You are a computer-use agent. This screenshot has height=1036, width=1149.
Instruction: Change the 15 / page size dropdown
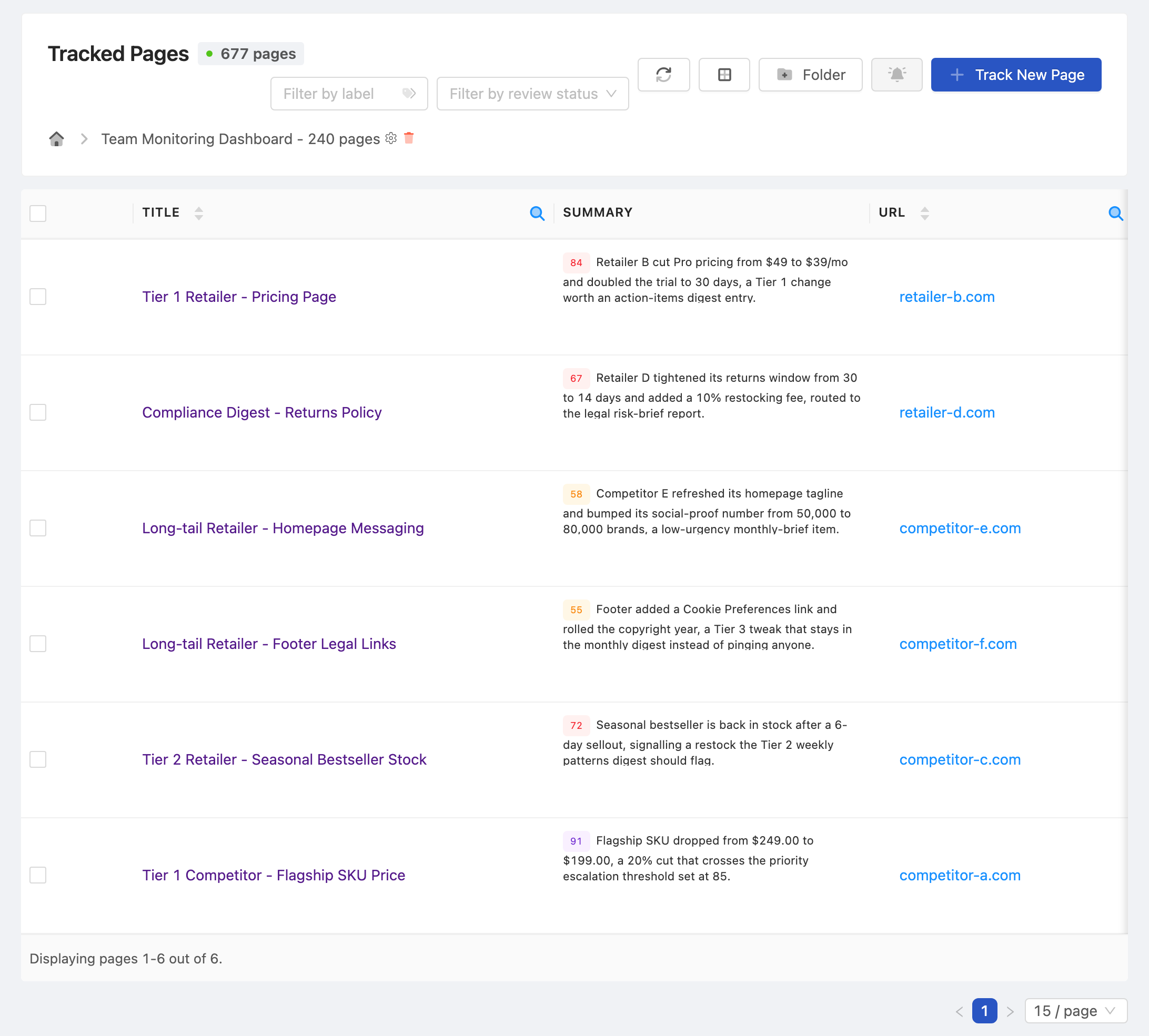pos(1075,1011)
